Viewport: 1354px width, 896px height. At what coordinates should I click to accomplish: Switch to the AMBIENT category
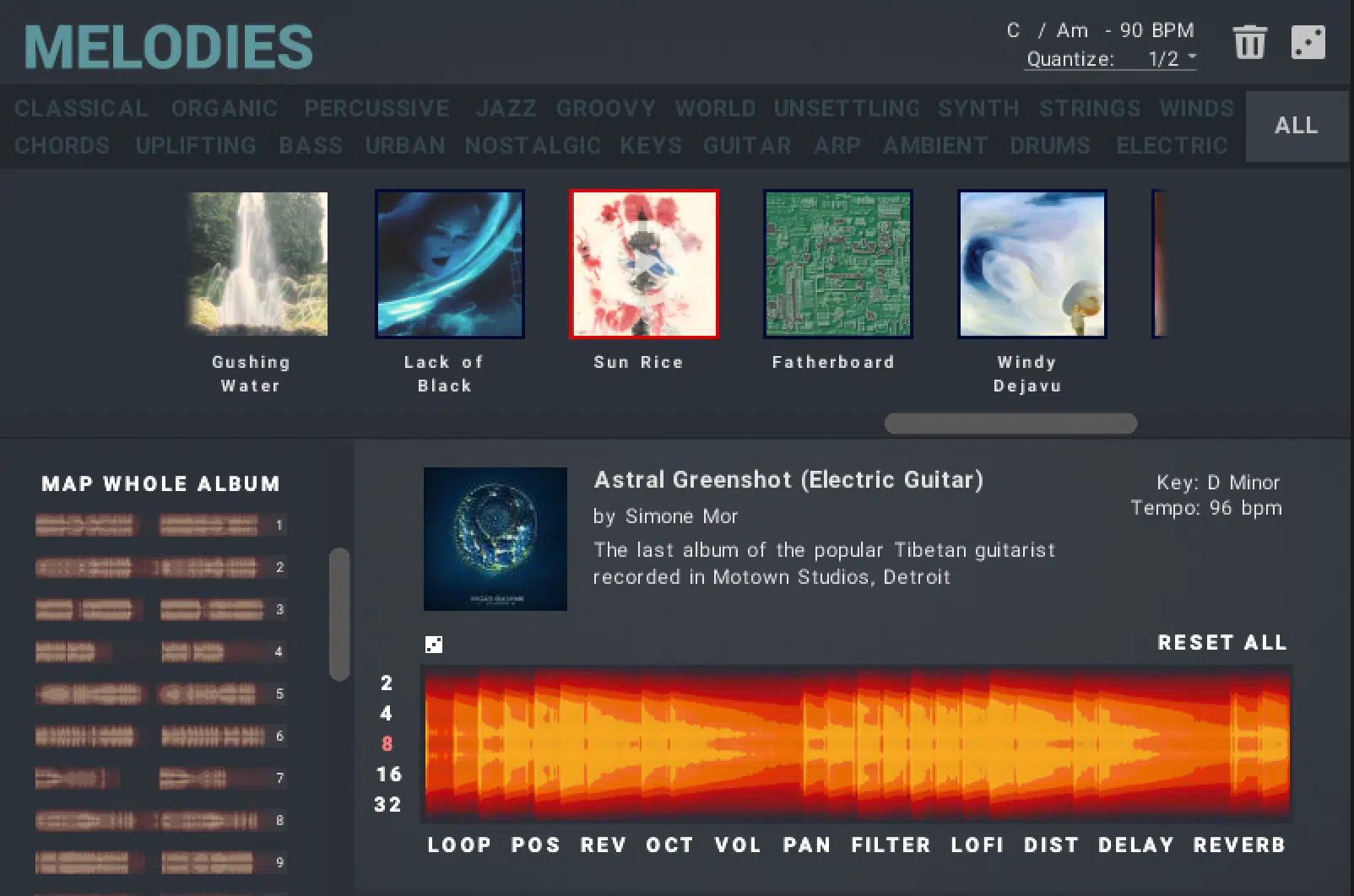(934, 145)
